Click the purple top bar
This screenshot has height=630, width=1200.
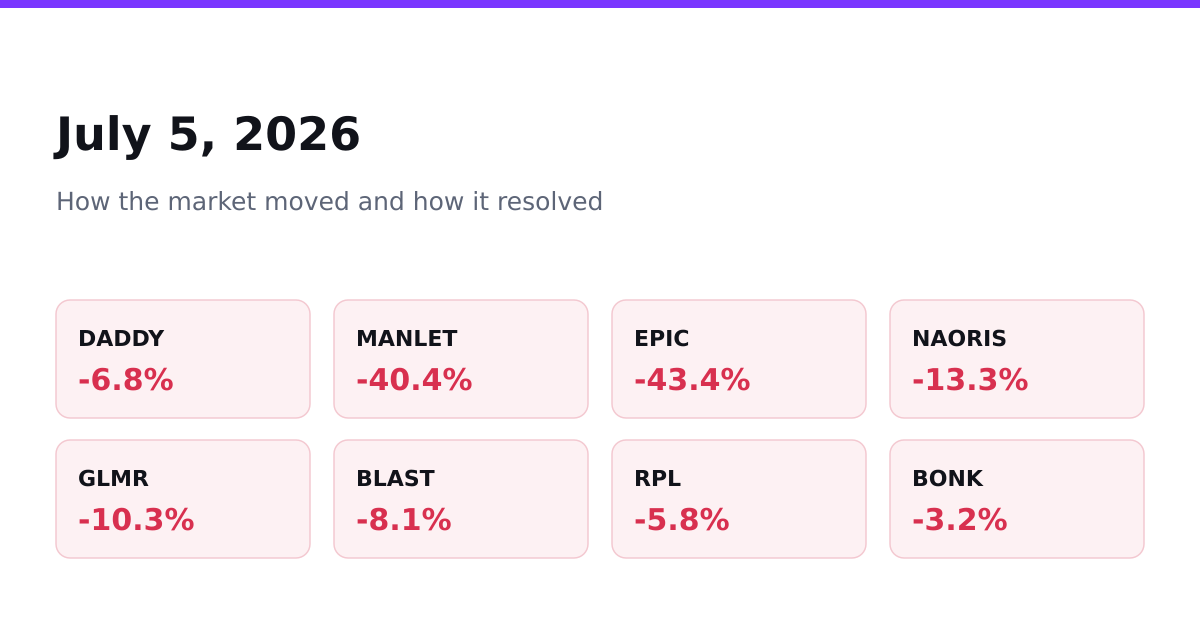click(600, 4)
